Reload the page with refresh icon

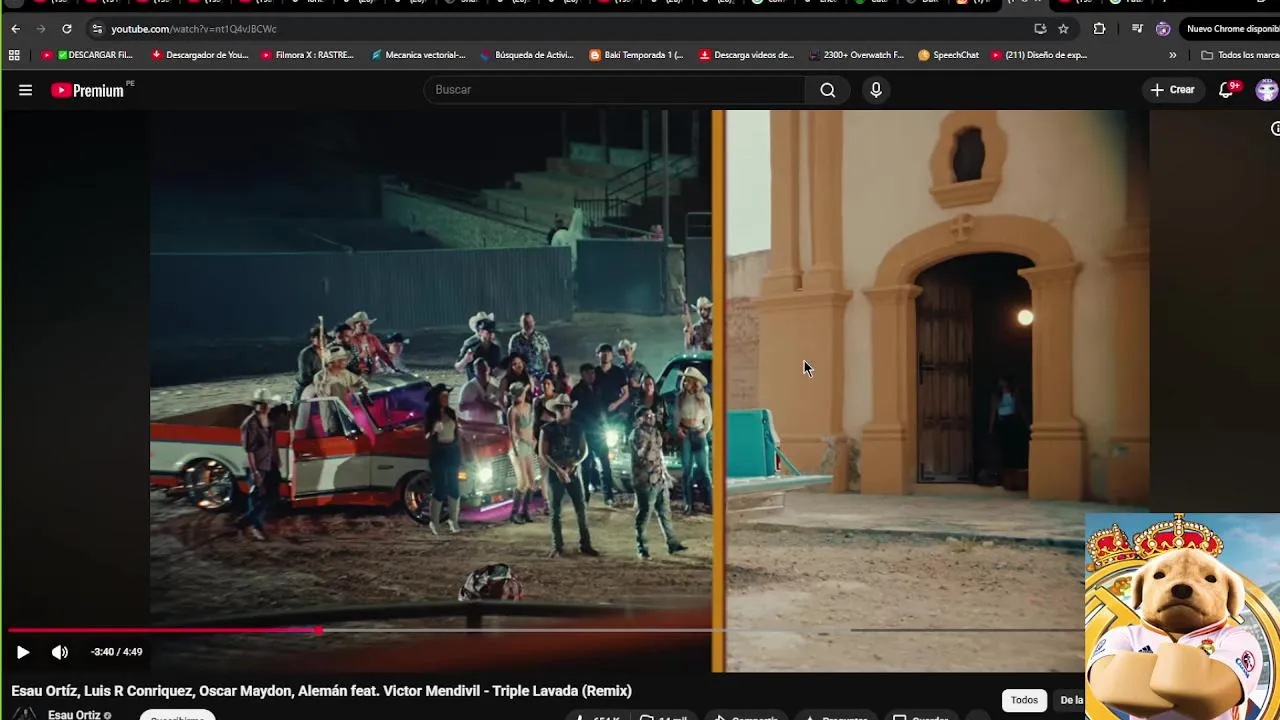tap(67, 29)
